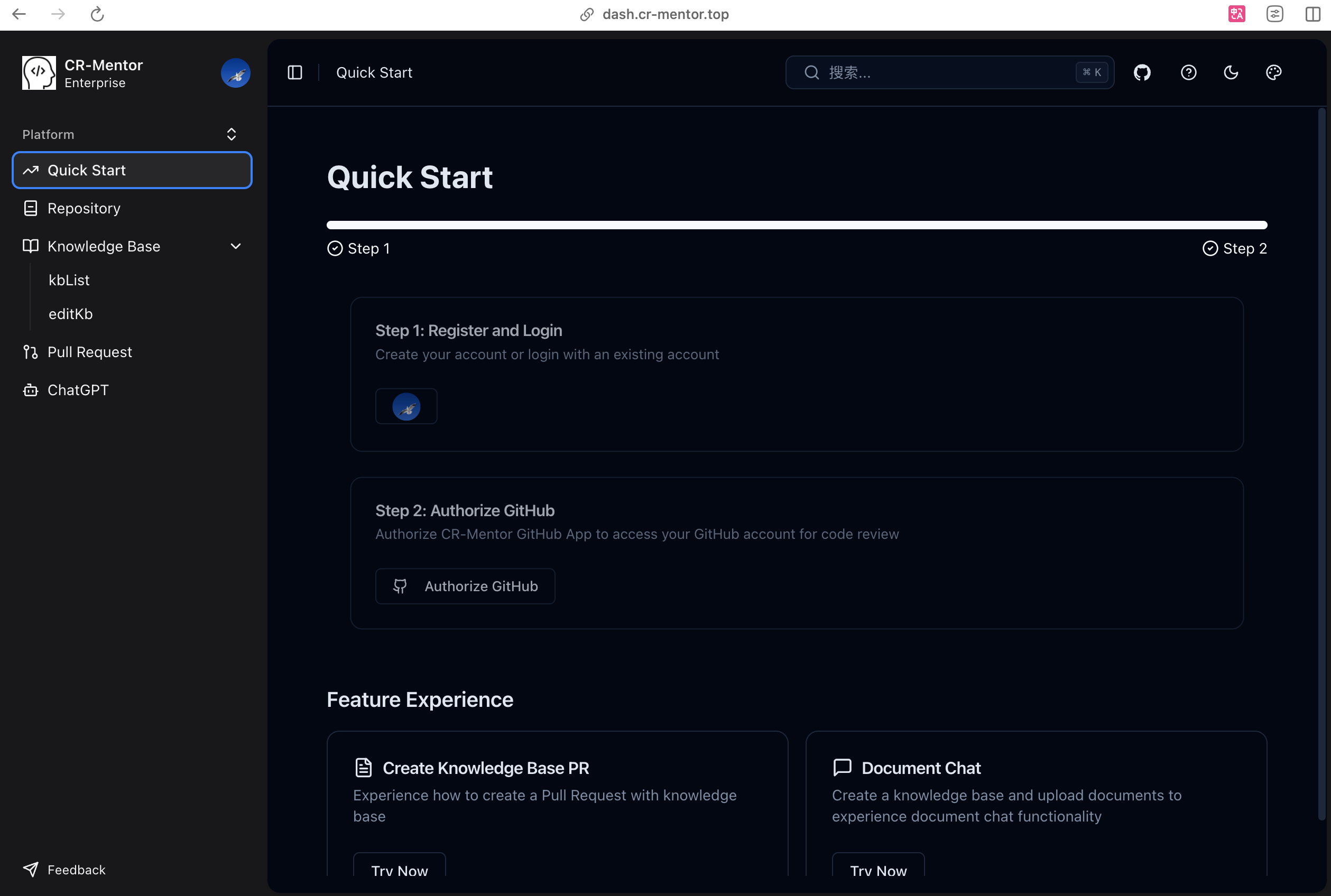This screenshot has height=896, width=1331.
Task: Click the Feedback send icon
Action: [30, 869]
